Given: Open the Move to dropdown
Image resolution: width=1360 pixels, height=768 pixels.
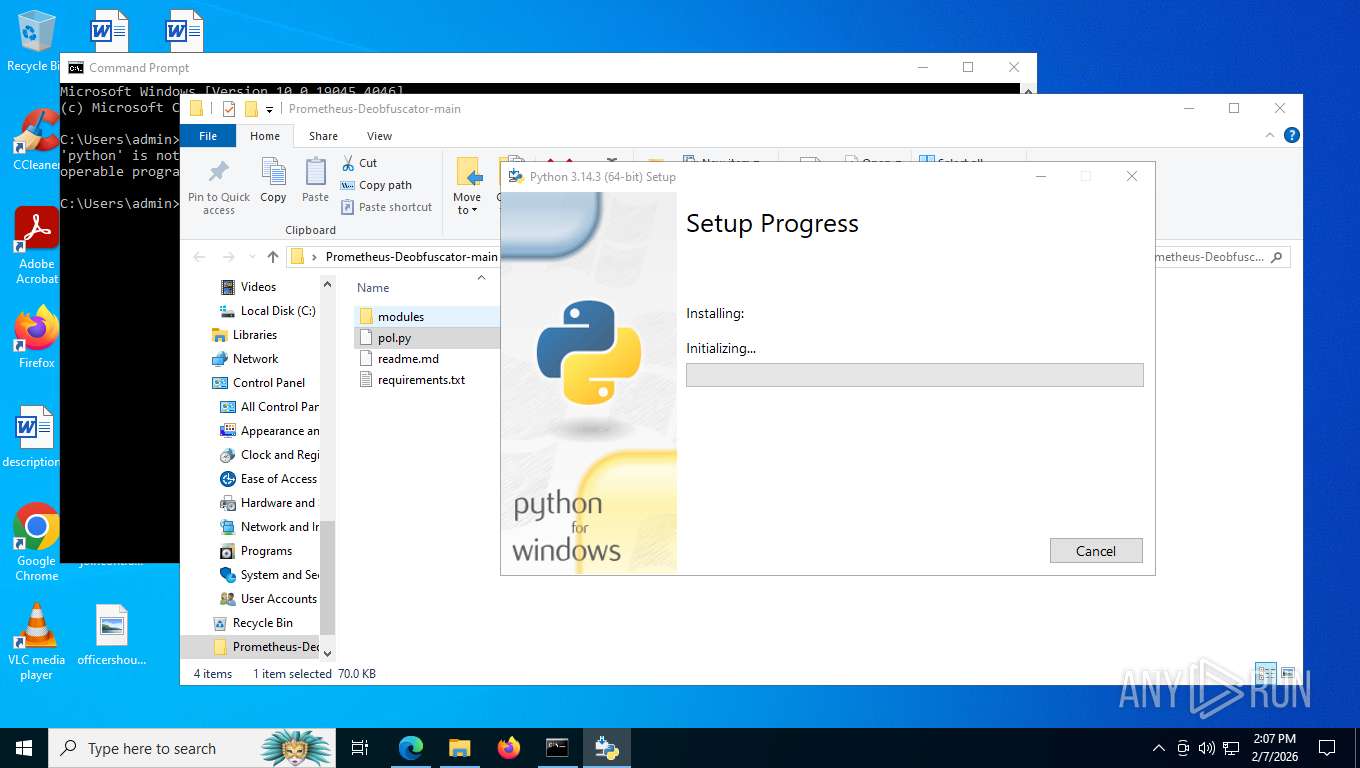Looking at the screenshot, I should [467, 187].
